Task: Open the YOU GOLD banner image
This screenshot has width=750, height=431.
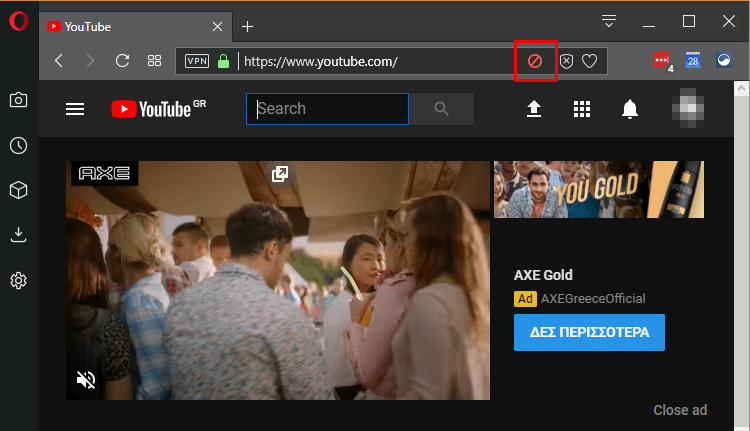Action: point(599,189)
